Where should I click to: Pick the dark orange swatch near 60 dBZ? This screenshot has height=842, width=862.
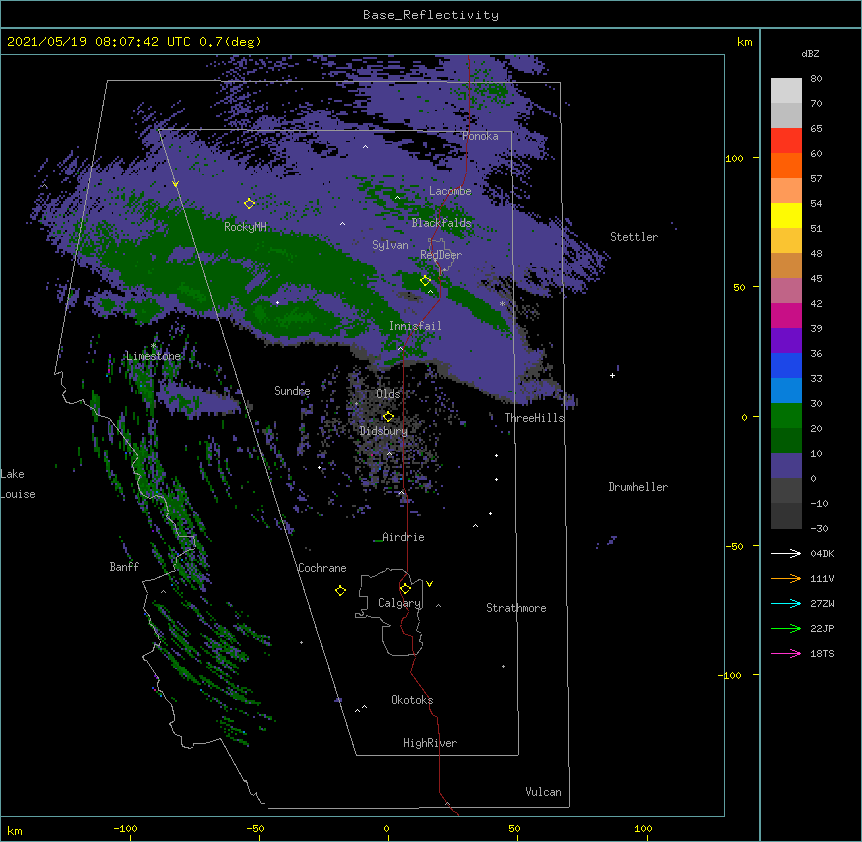(786, 165)
